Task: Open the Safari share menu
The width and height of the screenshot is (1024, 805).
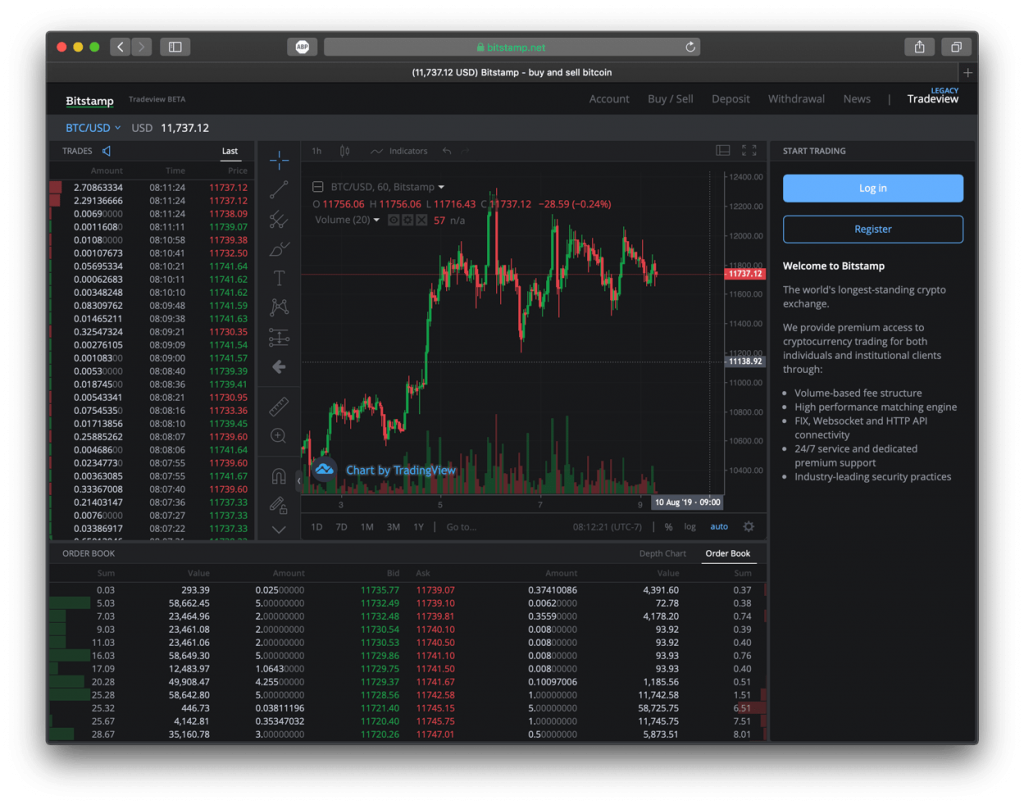Action: tap(920, 47)
